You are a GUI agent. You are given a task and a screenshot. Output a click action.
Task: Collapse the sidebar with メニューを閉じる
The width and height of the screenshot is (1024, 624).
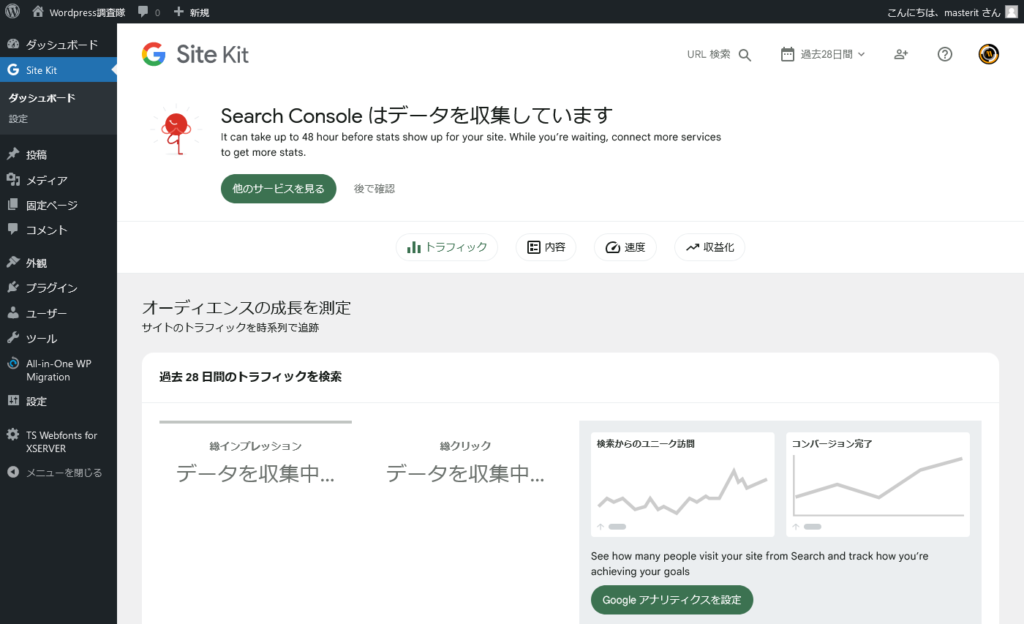pos(63,472)
